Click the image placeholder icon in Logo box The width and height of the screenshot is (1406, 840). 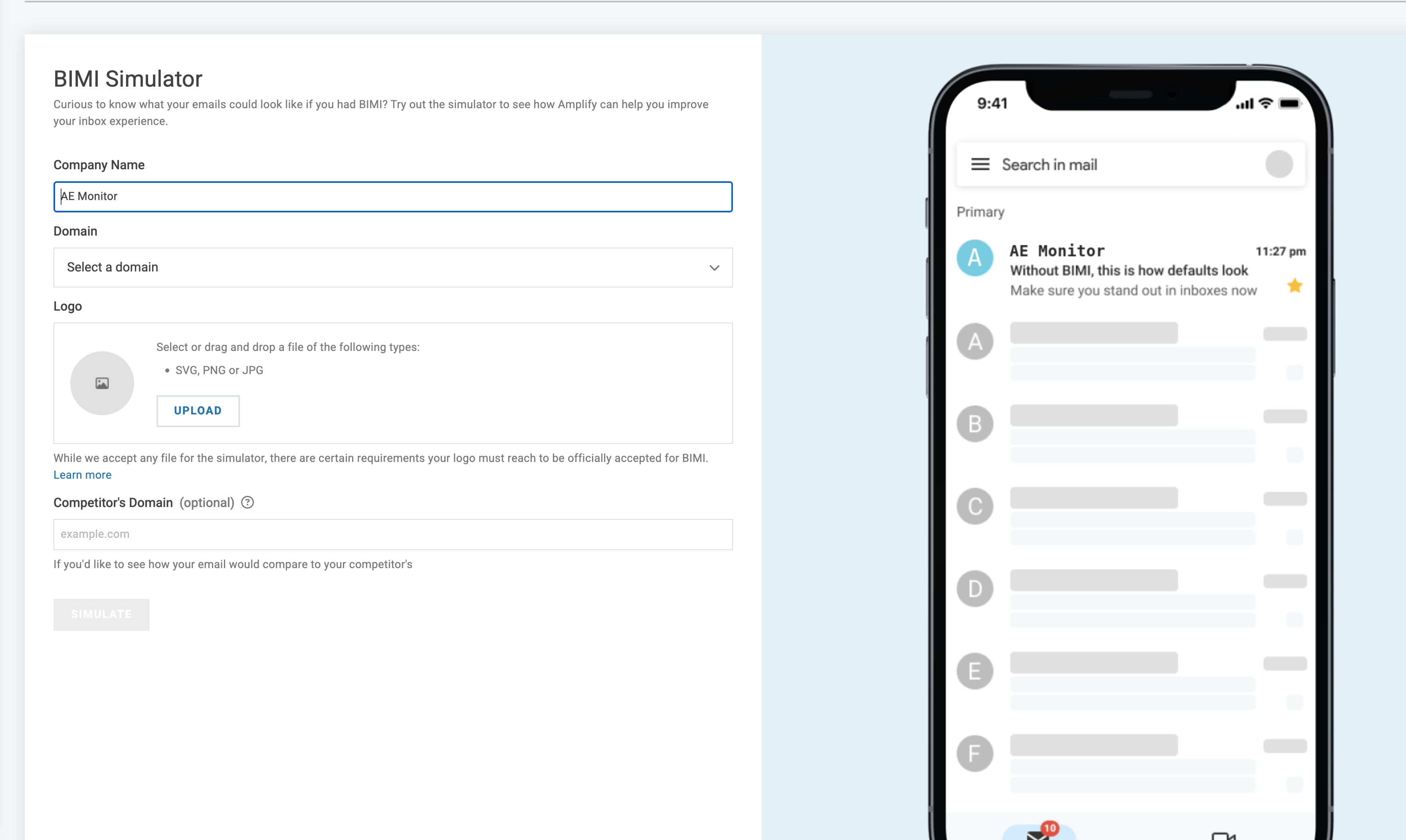[102, 383]
